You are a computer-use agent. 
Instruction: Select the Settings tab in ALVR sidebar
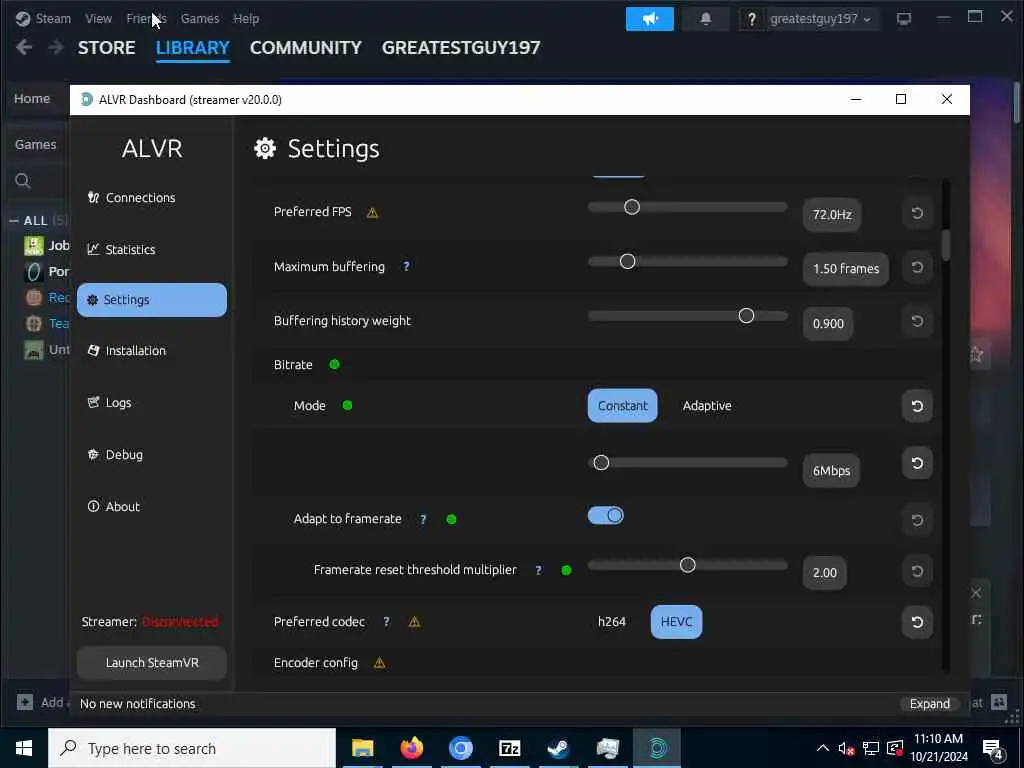tap(152, 300)
